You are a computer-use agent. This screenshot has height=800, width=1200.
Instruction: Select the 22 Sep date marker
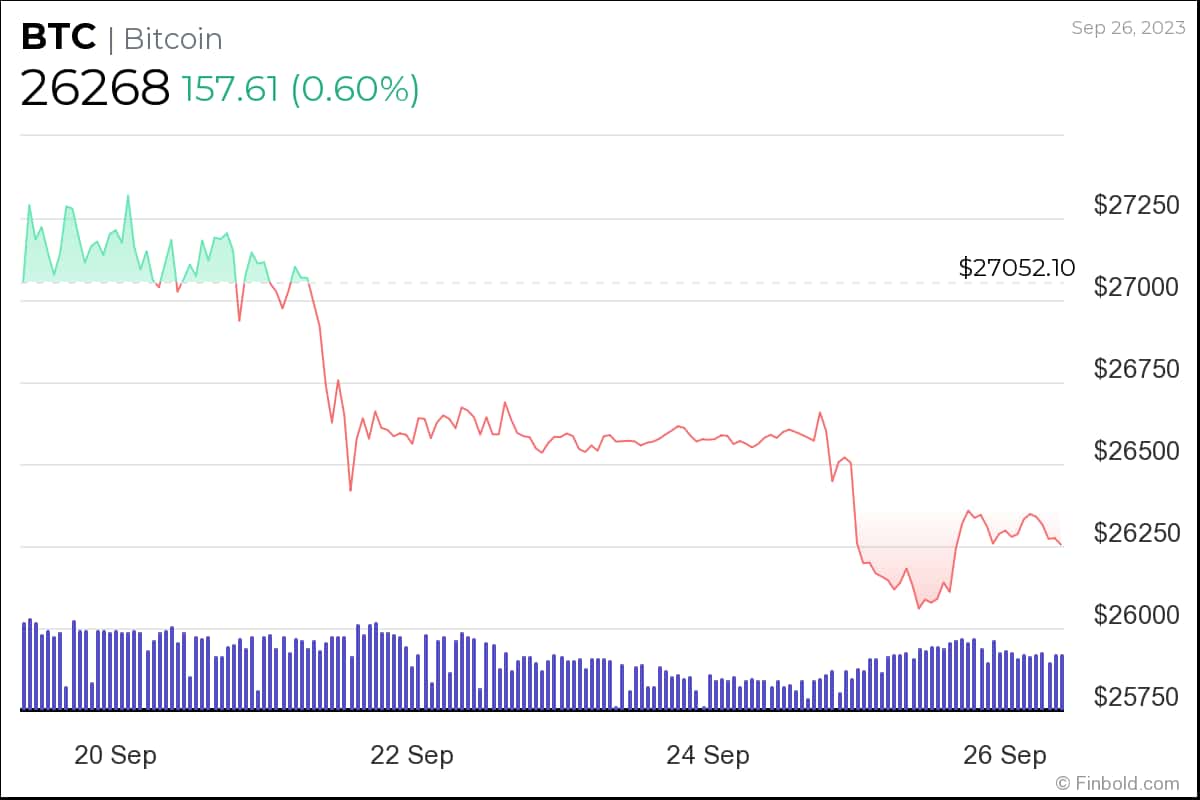(411, 756)
